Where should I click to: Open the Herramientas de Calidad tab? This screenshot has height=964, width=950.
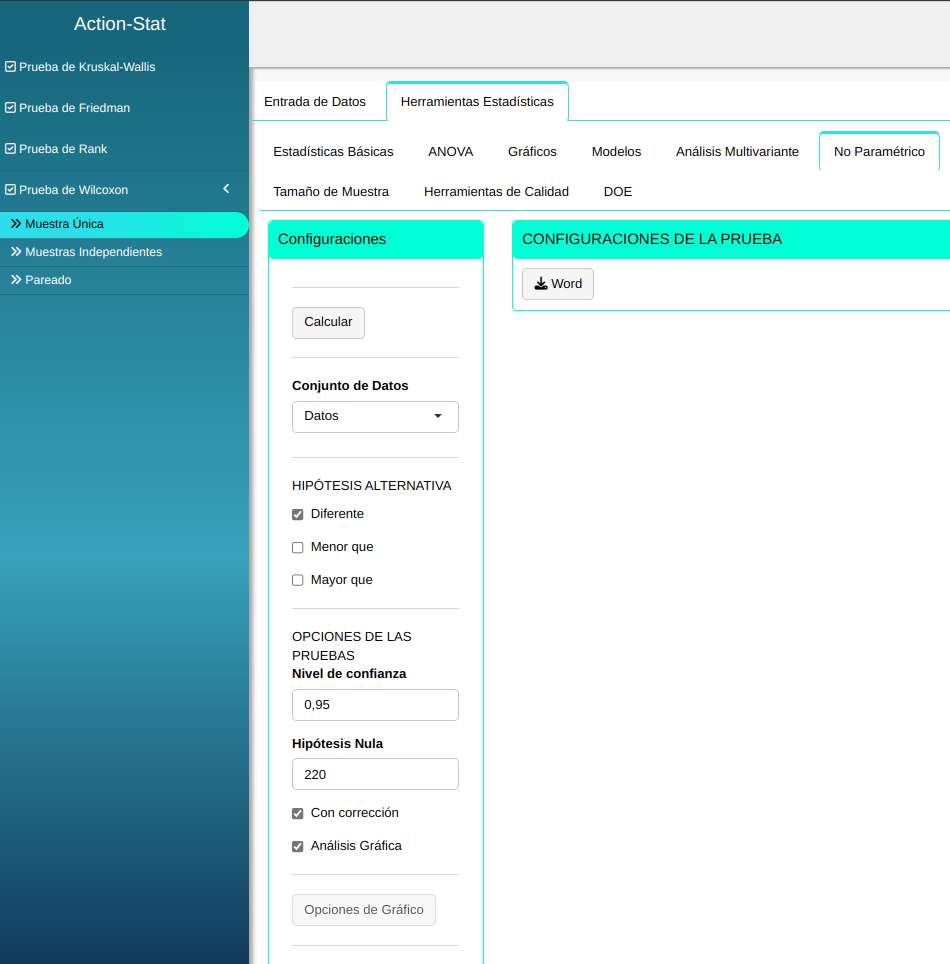coord(496,192)
